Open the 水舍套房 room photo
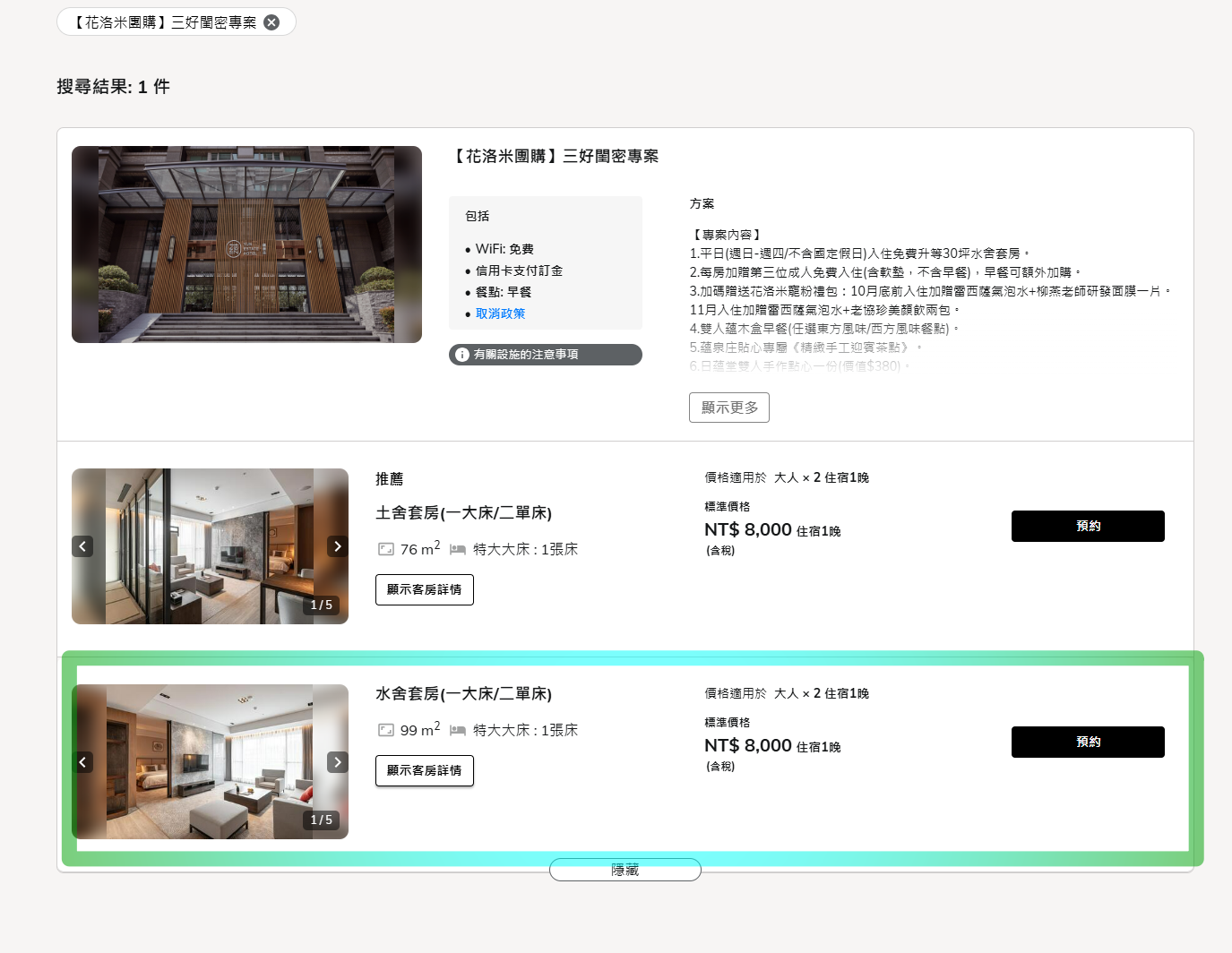 (210, 762)
